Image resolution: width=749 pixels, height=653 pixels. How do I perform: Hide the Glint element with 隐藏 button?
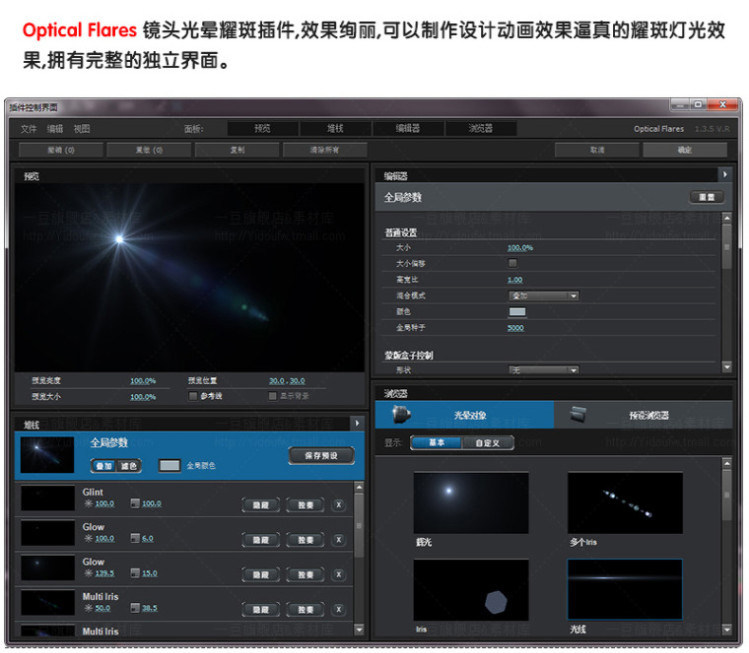pyautogui.click(x=260, y=505)
